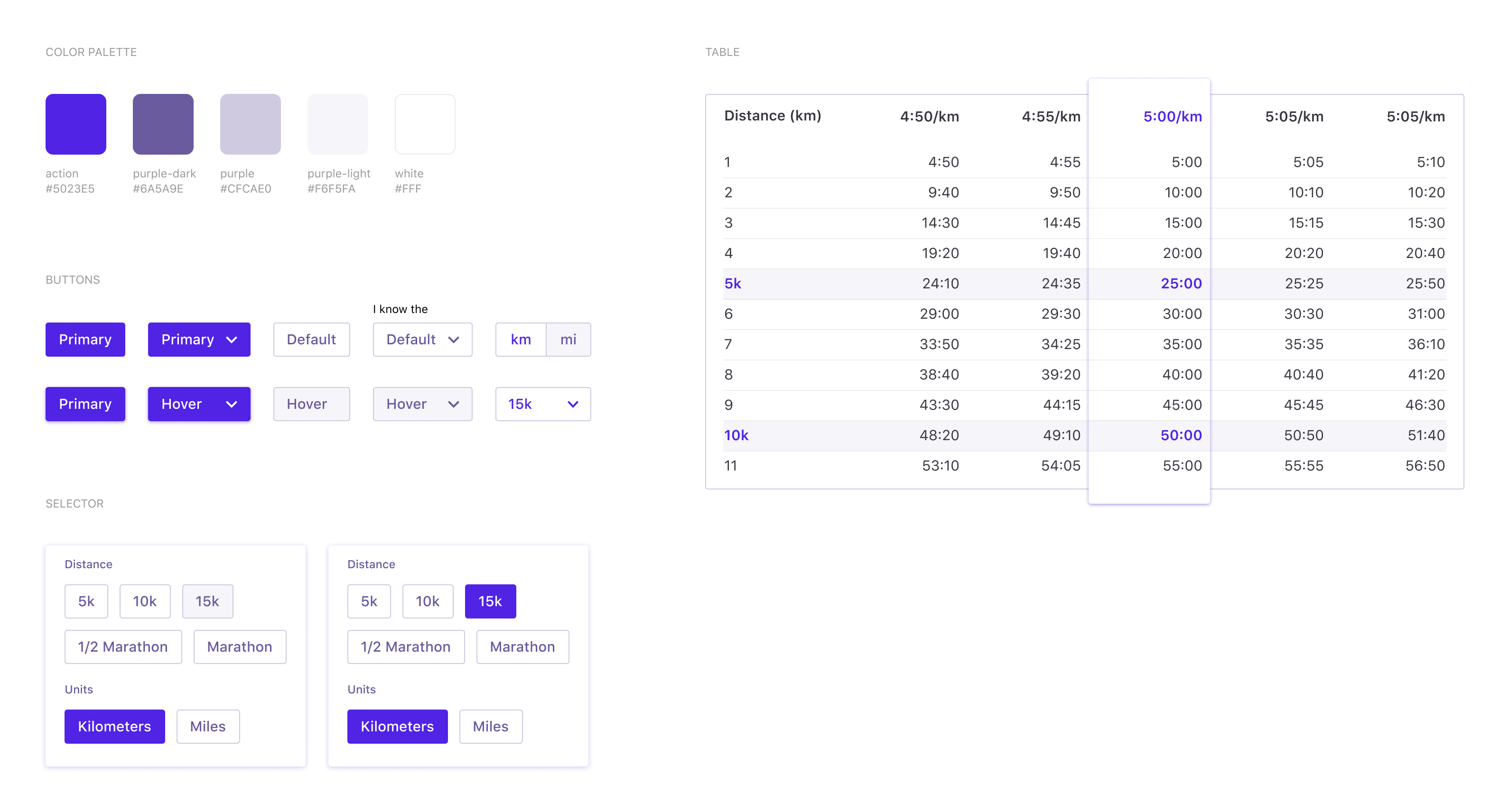This screenshot has height=812, width=1510.
Task: Click the outlined Default button
Action: coord(311,340)
